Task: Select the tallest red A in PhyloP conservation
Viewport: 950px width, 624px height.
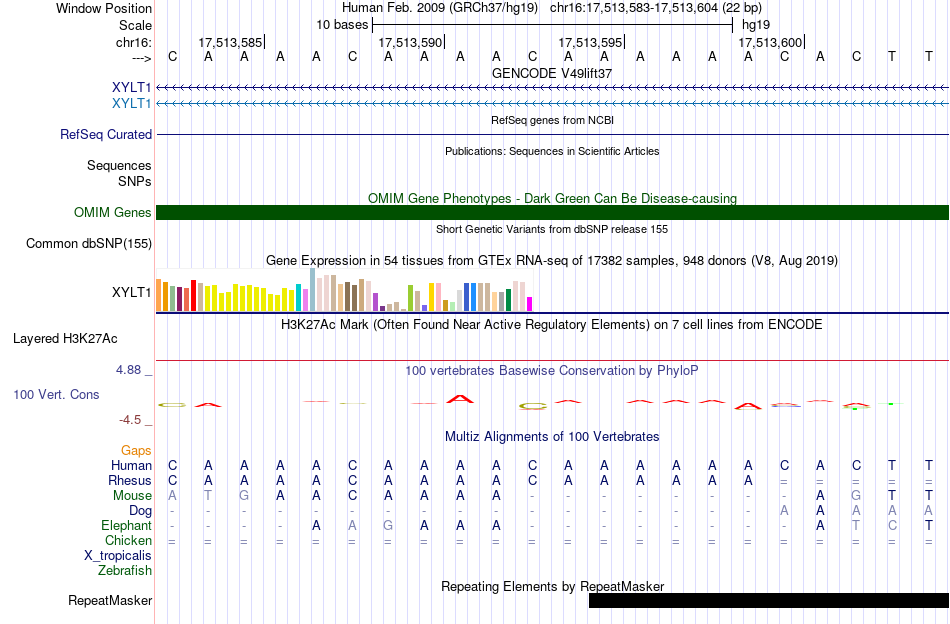Action: pyautogui.click(x=460, y=399)
